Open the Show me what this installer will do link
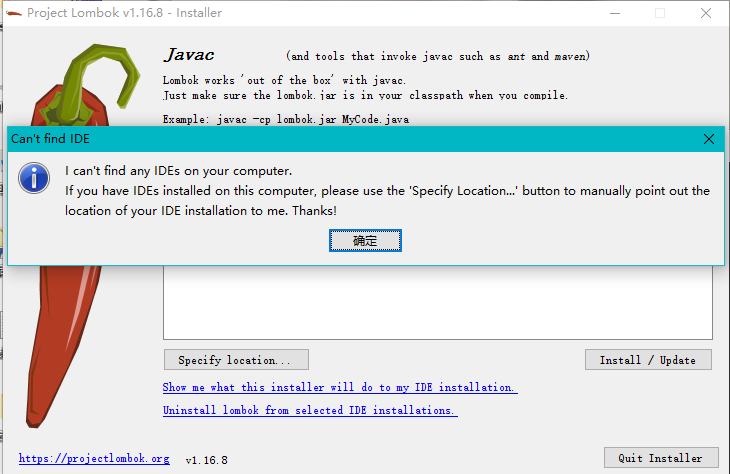The image size is (730, 474). click(340, 387)
